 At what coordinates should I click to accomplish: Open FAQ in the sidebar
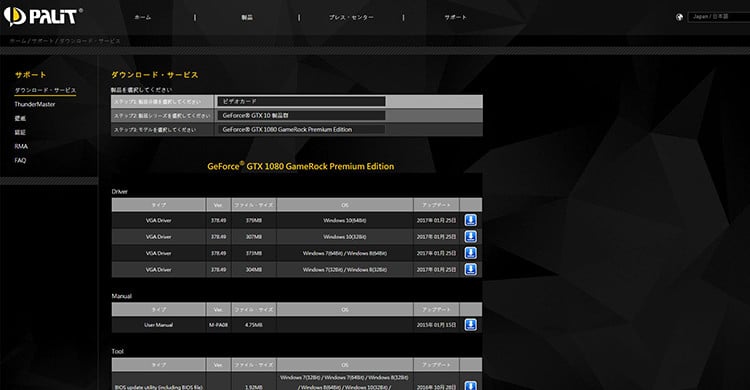pos(20,160)
